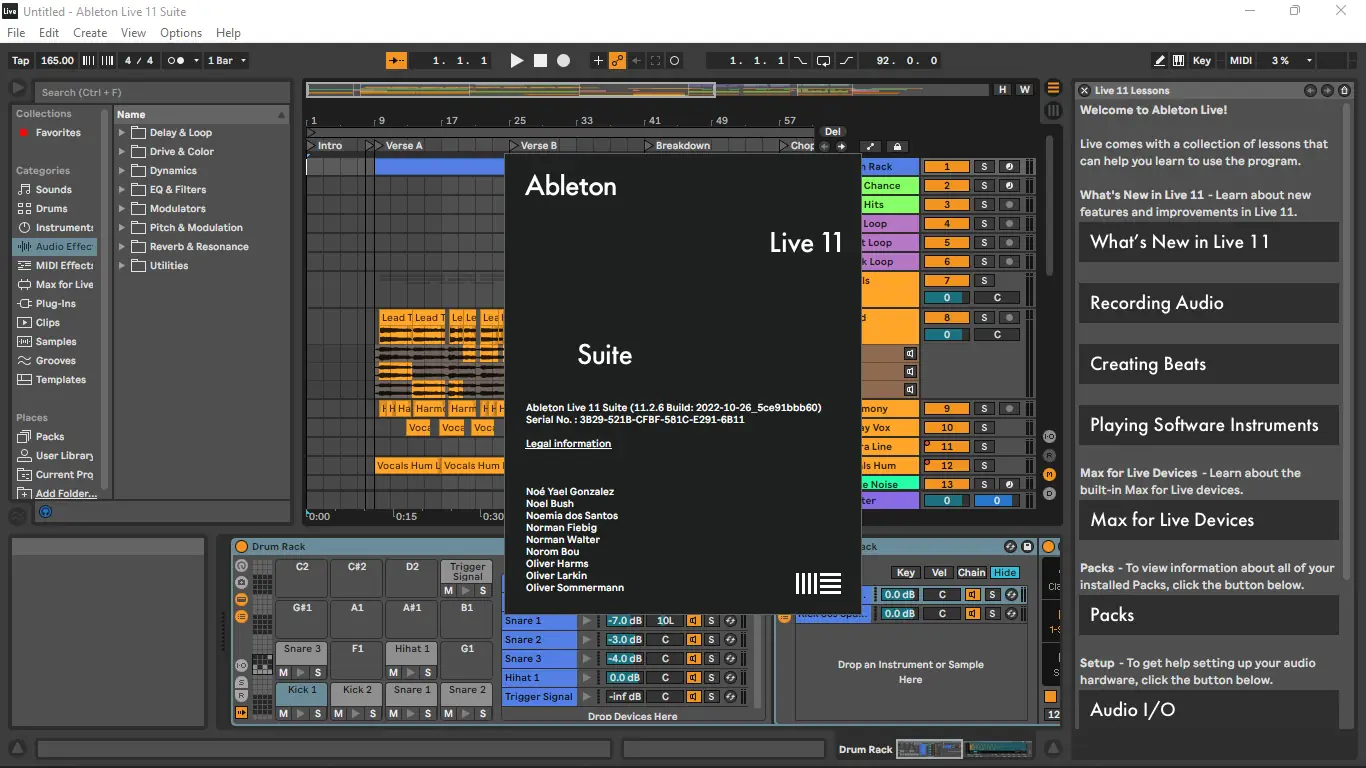Image resolution: width=1366 pixels, height=768 pixels.
Task: Switch to Session View with horizontal-lines icon
Action: coord(1053,89)
